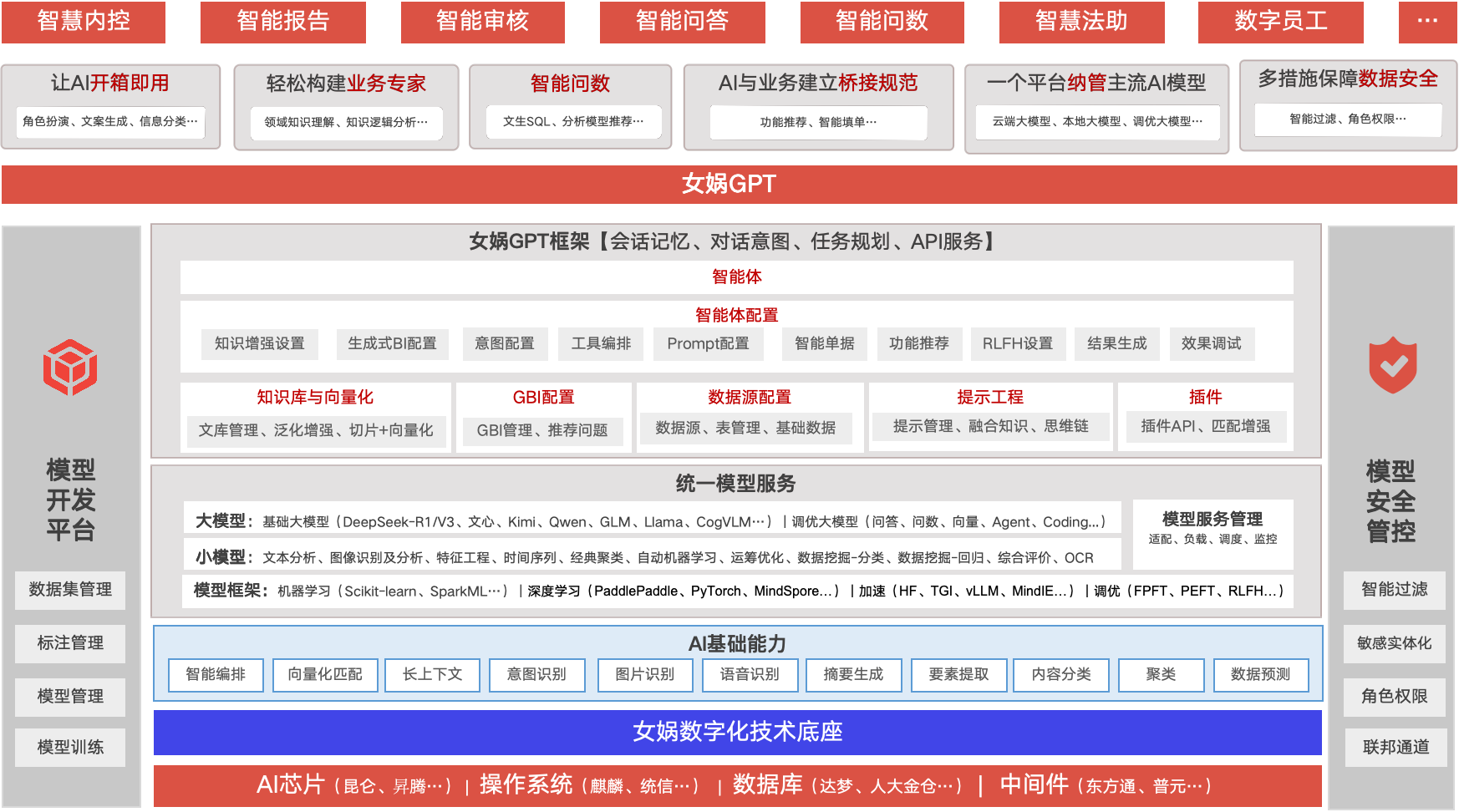Click the 数据预测 capability box

[x=1260, y=674]
